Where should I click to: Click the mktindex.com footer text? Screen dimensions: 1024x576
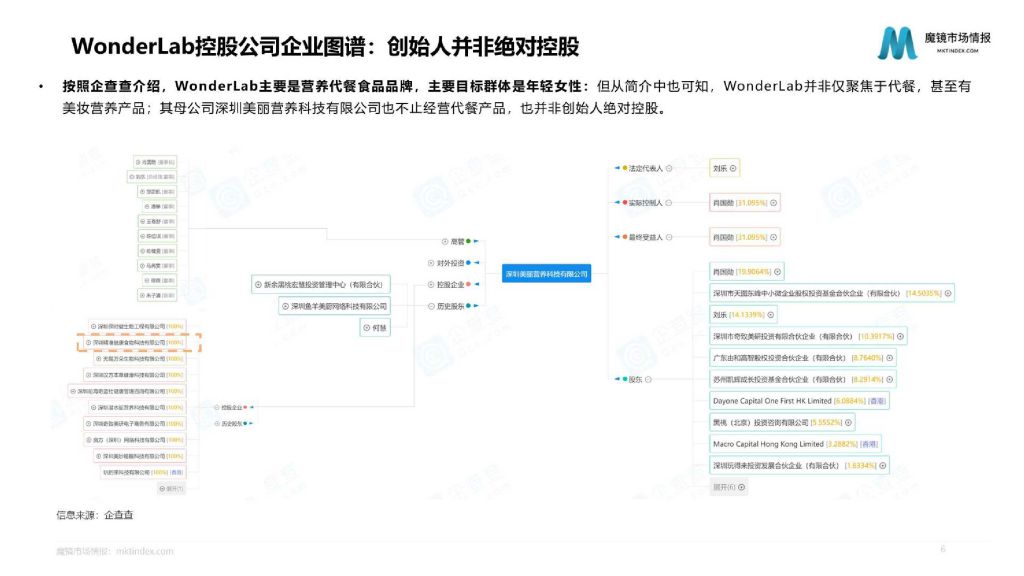[145, 551]
